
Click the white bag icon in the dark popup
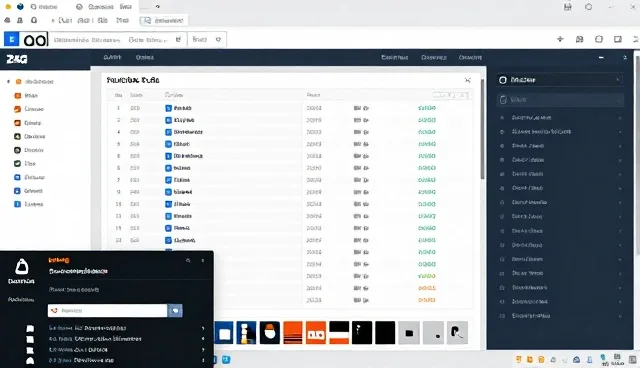[x=22, y=267]
